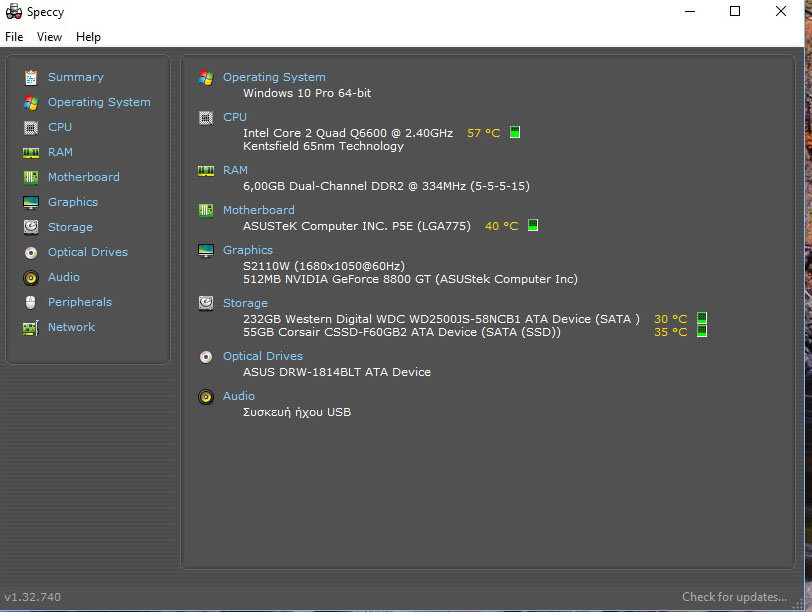
Task: Click the Western Digital drive temperature indicator
Action: 702,318
